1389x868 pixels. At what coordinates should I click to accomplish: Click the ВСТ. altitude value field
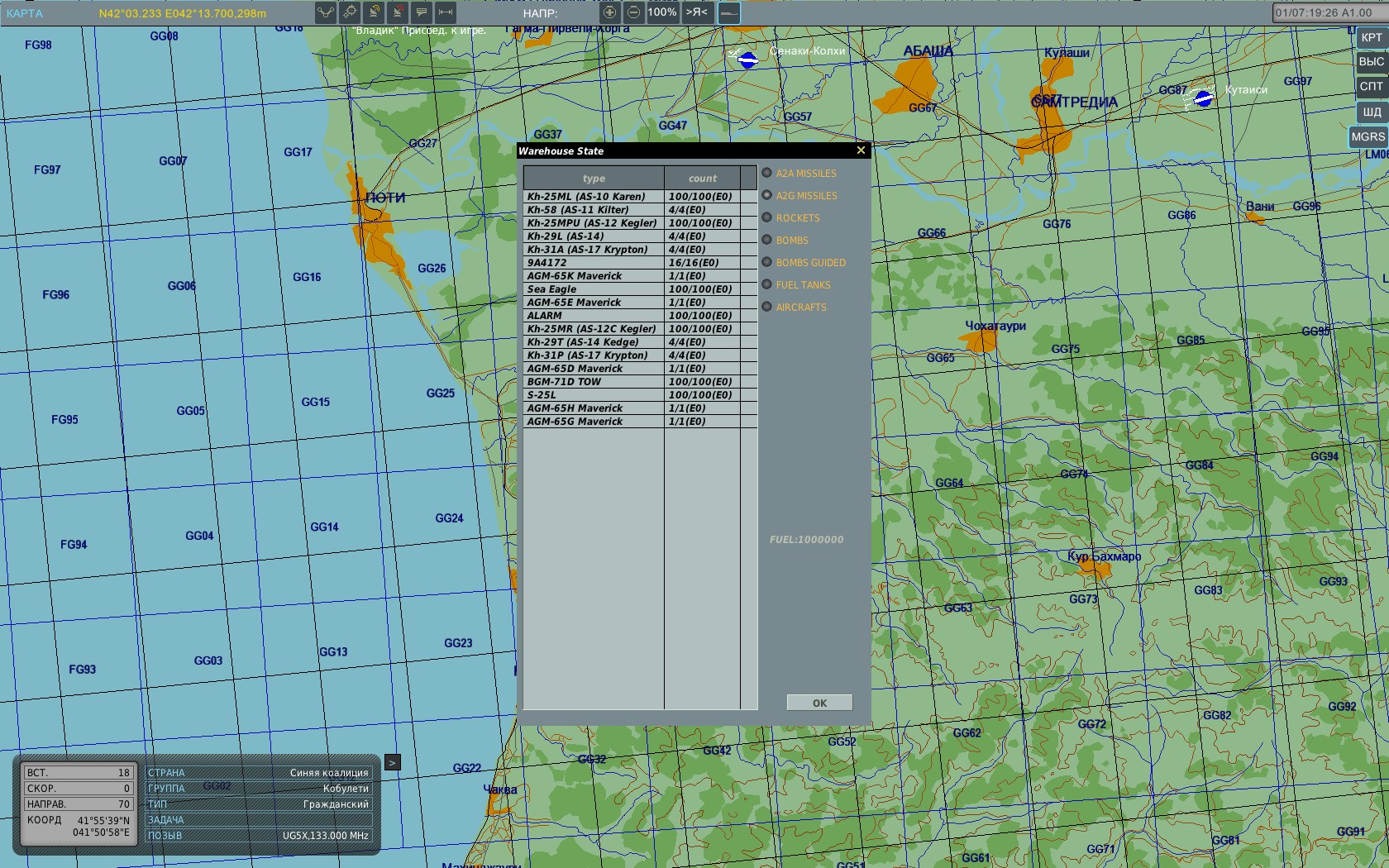(x=79, y=773)
